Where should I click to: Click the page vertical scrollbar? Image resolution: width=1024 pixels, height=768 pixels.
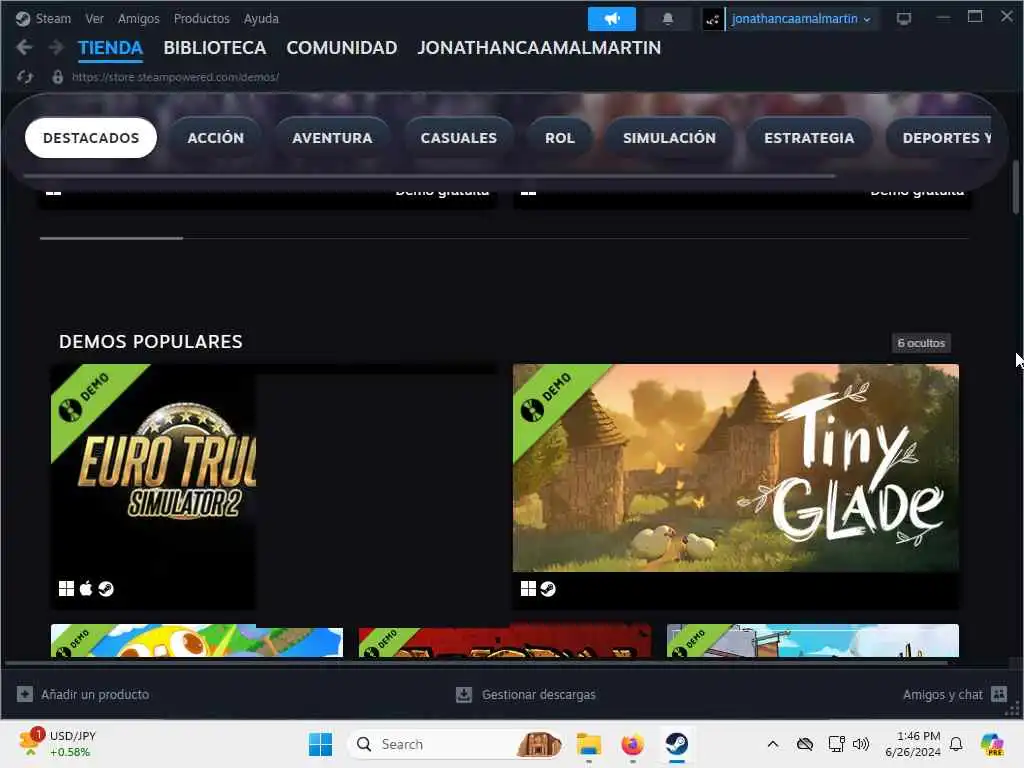1016,187
